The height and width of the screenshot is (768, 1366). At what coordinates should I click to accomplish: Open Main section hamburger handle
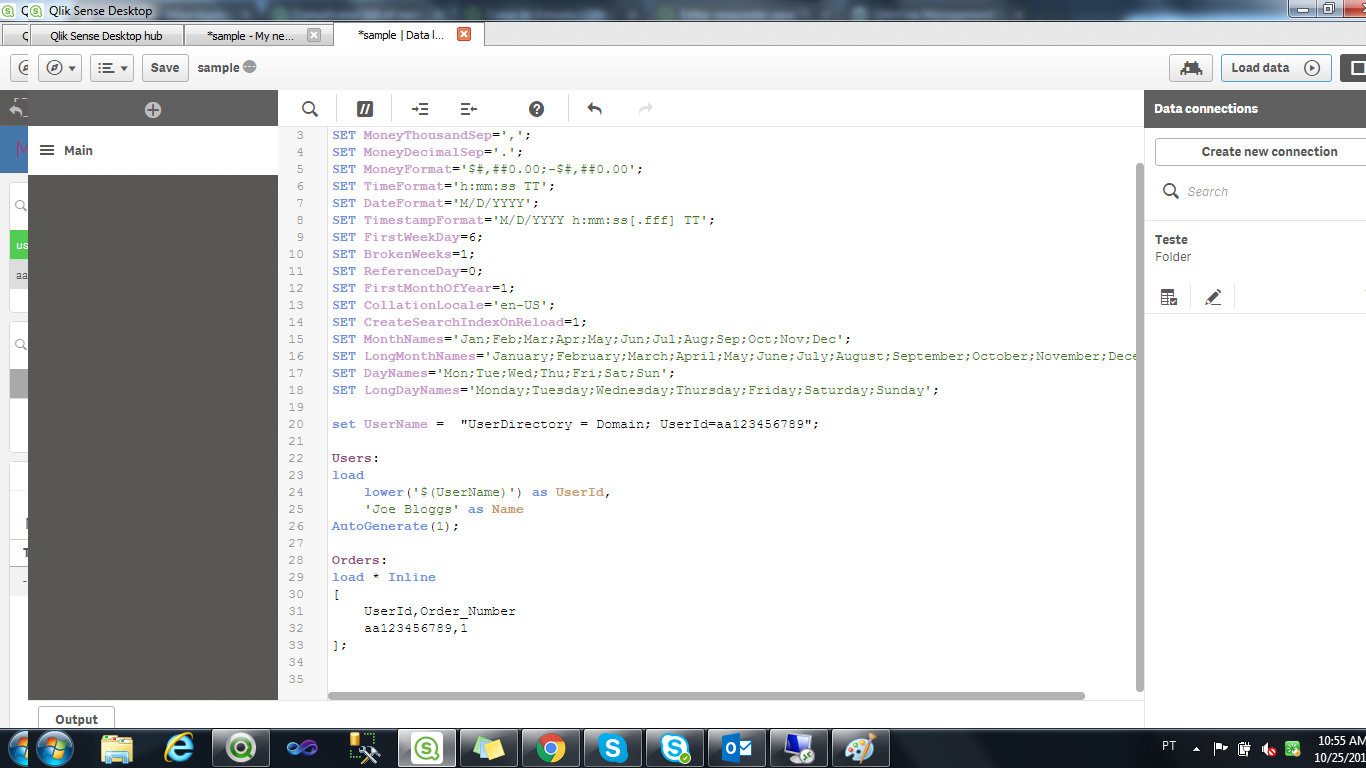47,150
